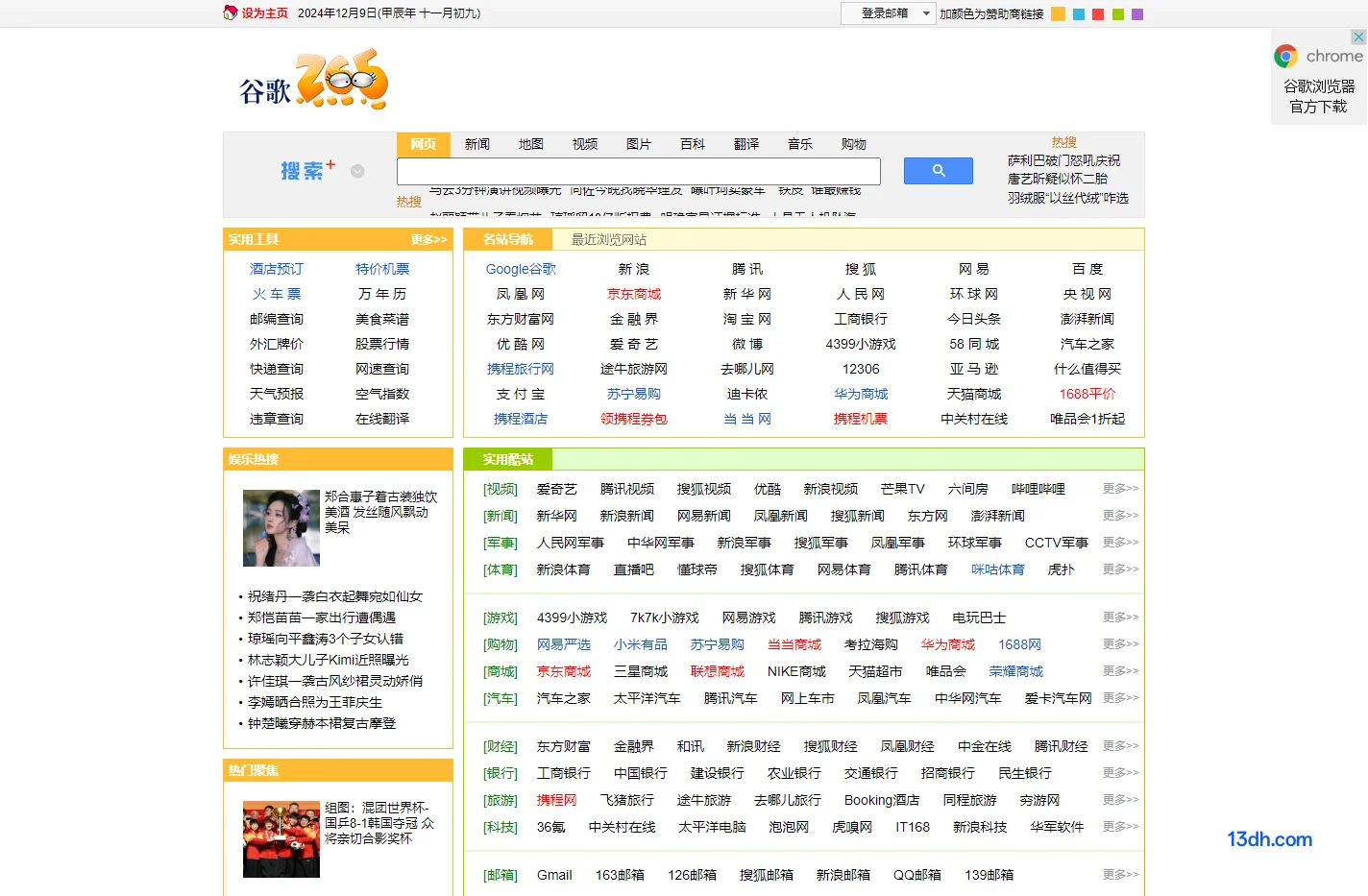Image resolution: width=1368 pixels, height=896 pixels.
Task: Expand 更多>> in the 游戏 row
Action: (1120, 618)
